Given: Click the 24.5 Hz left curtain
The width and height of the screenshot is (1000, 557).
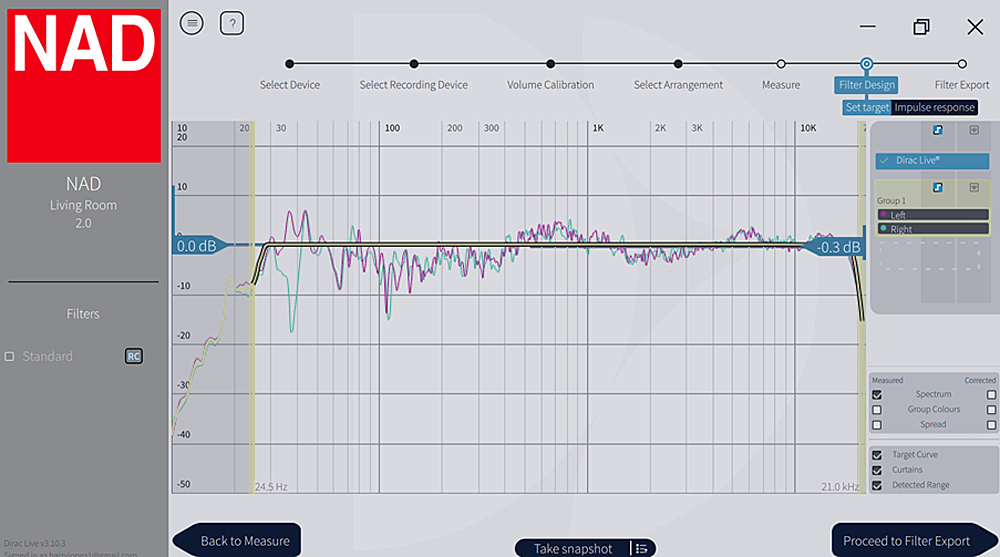Looking at the screenshot, I should click(x=252, y=306).
